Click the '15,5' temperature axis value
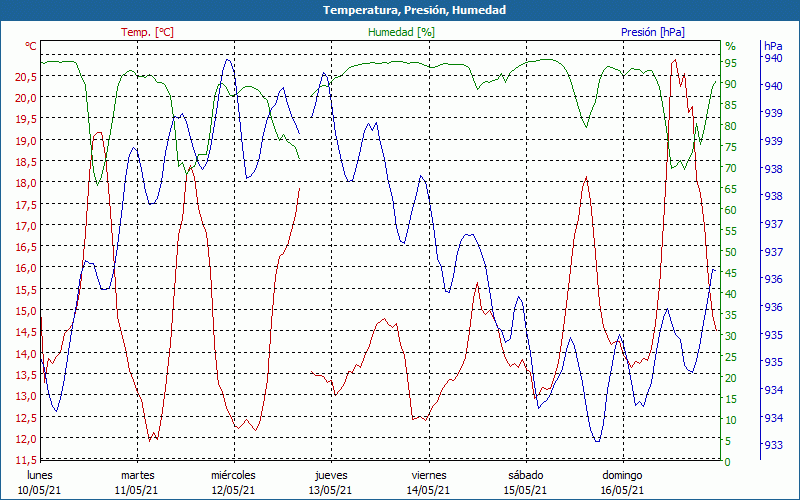Screen dimensions: 800x500 coord(26,289)
